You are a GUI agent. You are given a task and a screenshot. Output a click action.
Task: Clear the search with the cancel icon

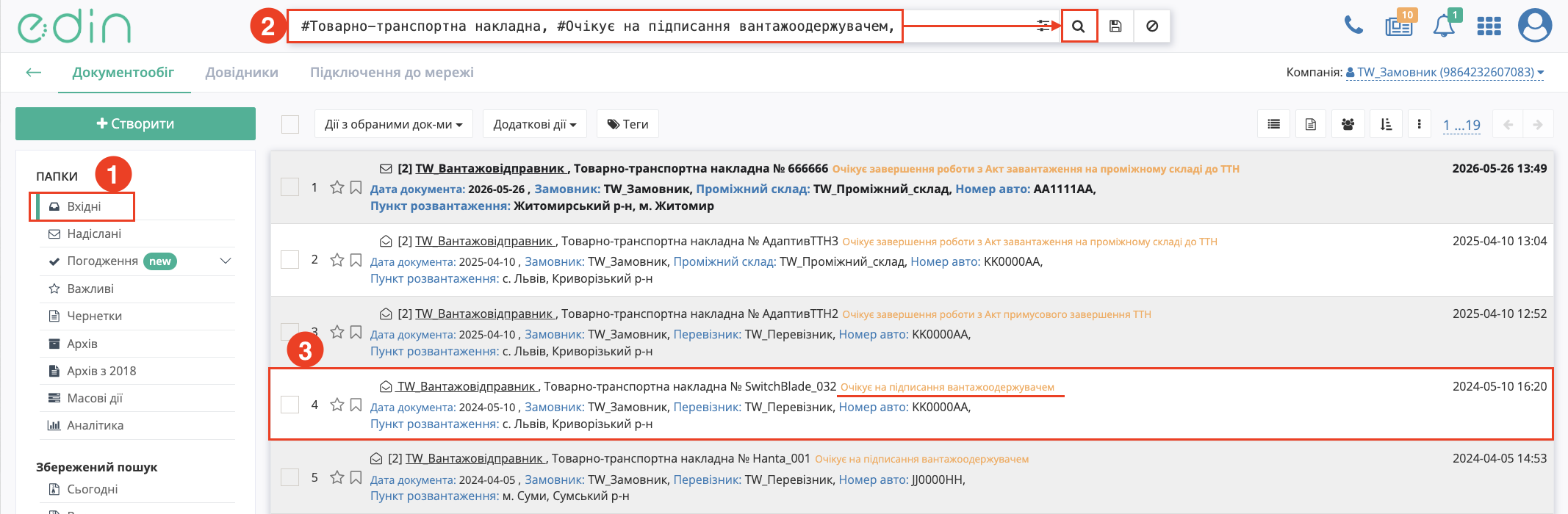[x=1152, y=26]
